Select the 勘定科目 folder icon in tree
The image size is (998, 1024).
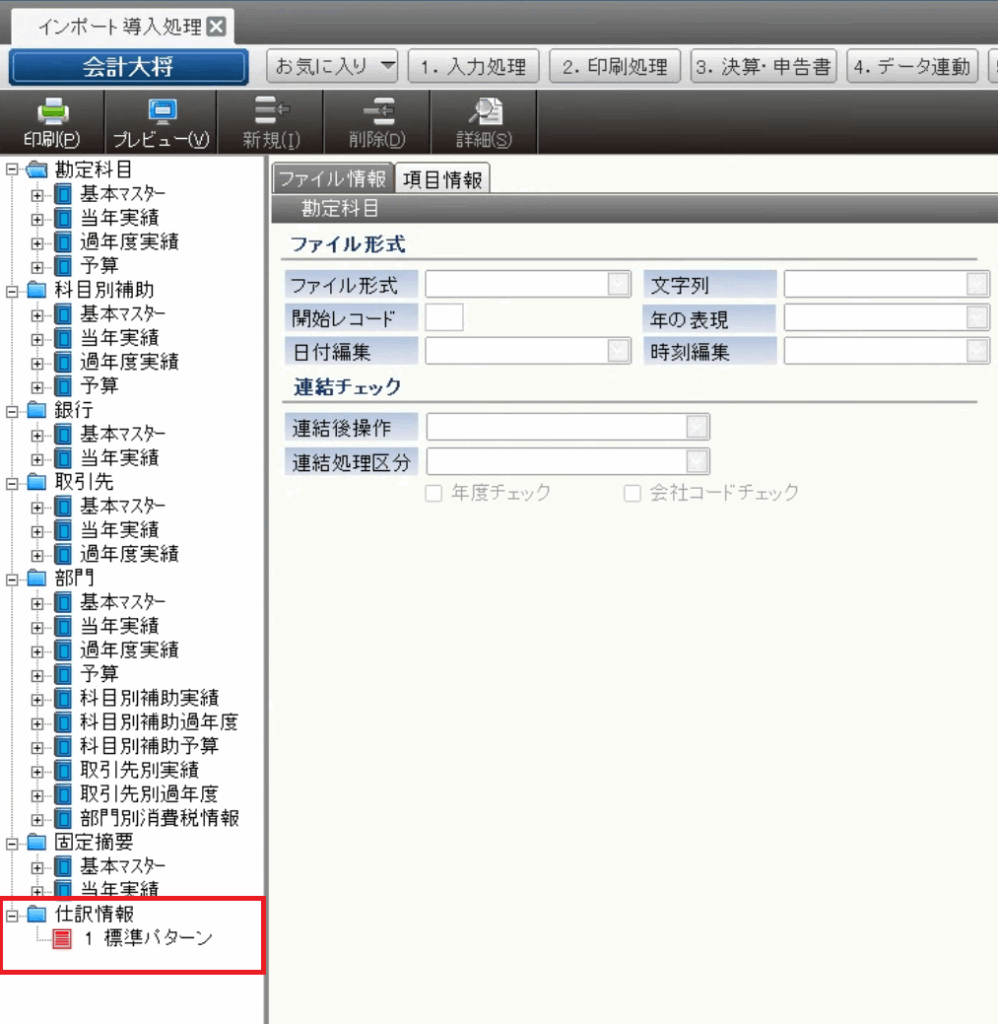coord(37,170)
